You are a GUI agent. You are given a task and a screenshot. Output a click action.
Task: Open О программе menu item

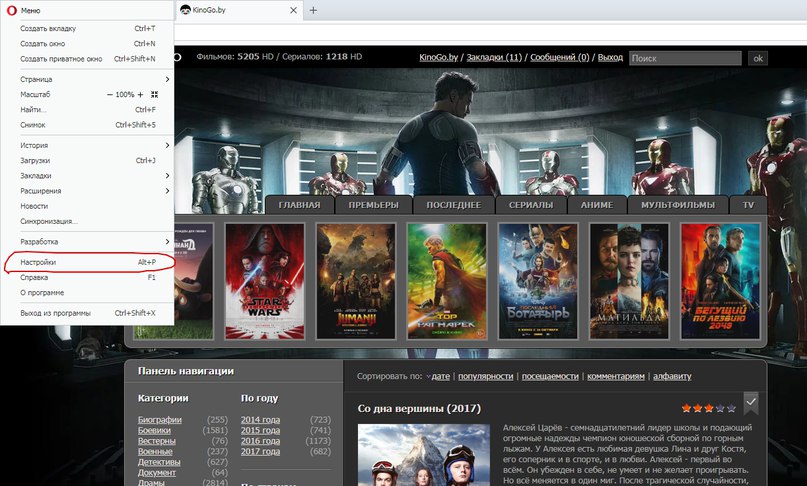coord(87,293)
